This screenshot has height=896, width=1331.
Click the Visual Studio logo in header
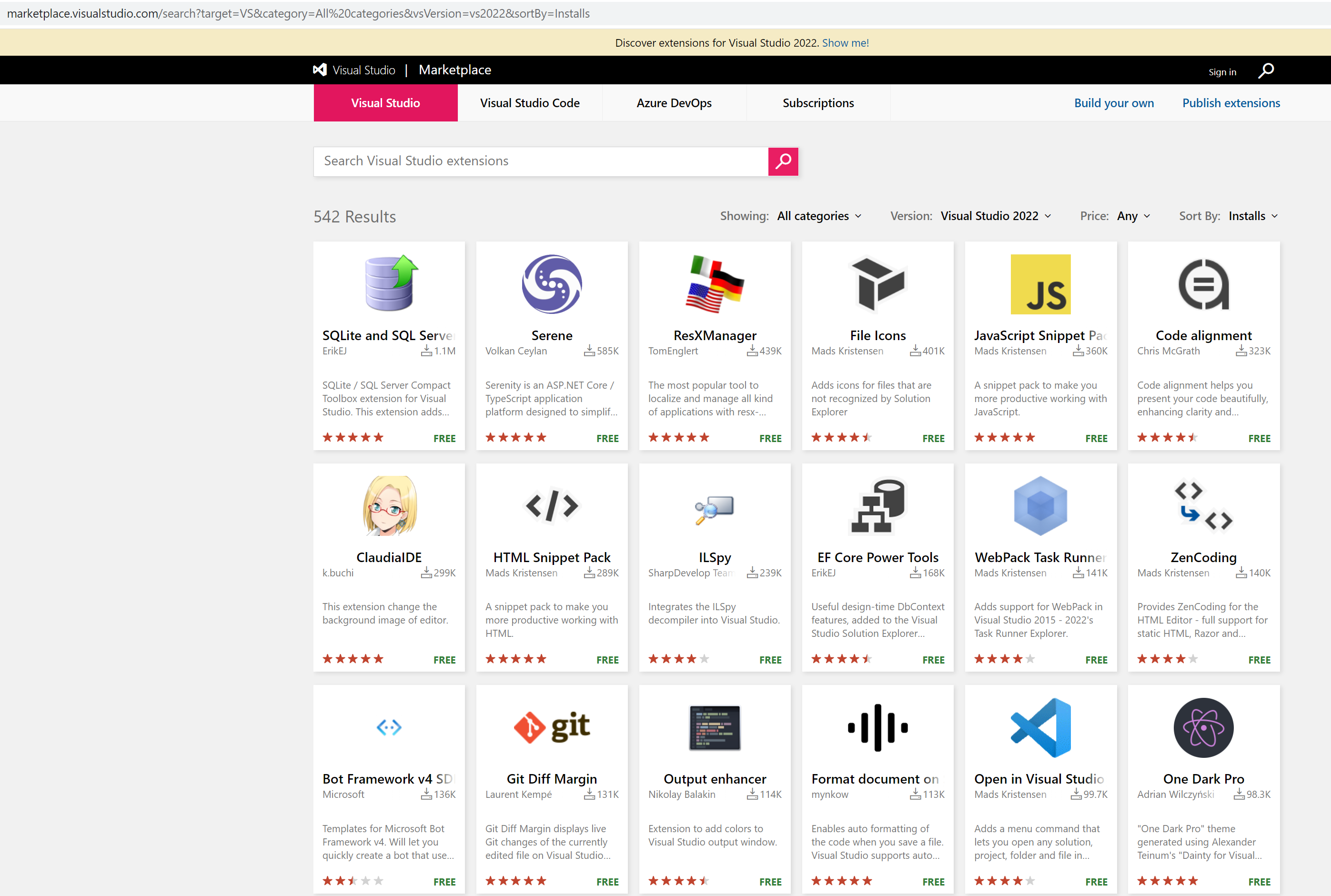tap(320, 70)
